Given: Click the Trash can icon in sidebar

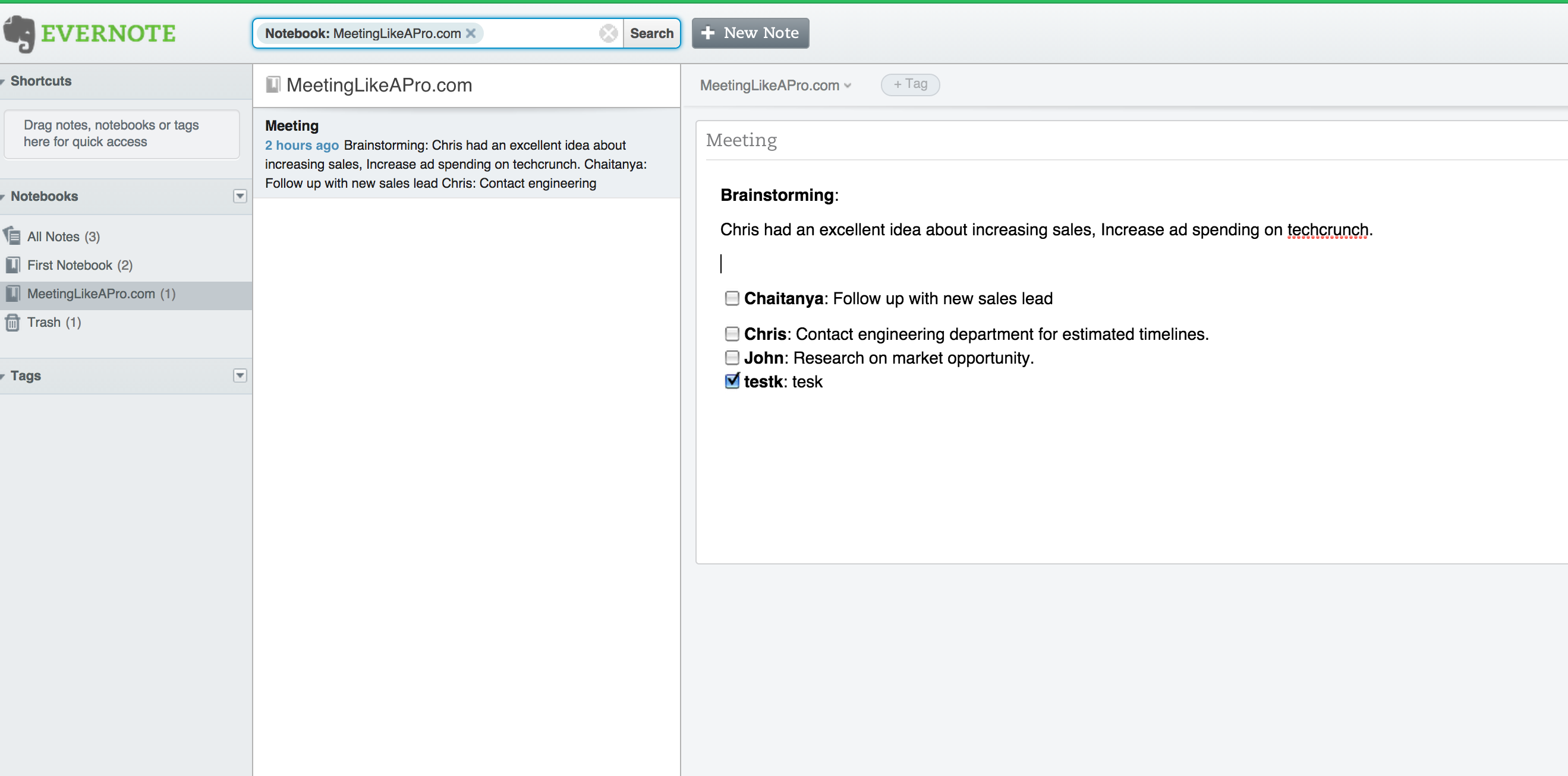Looking at the screenshot, I should click(x=12, y=322).
